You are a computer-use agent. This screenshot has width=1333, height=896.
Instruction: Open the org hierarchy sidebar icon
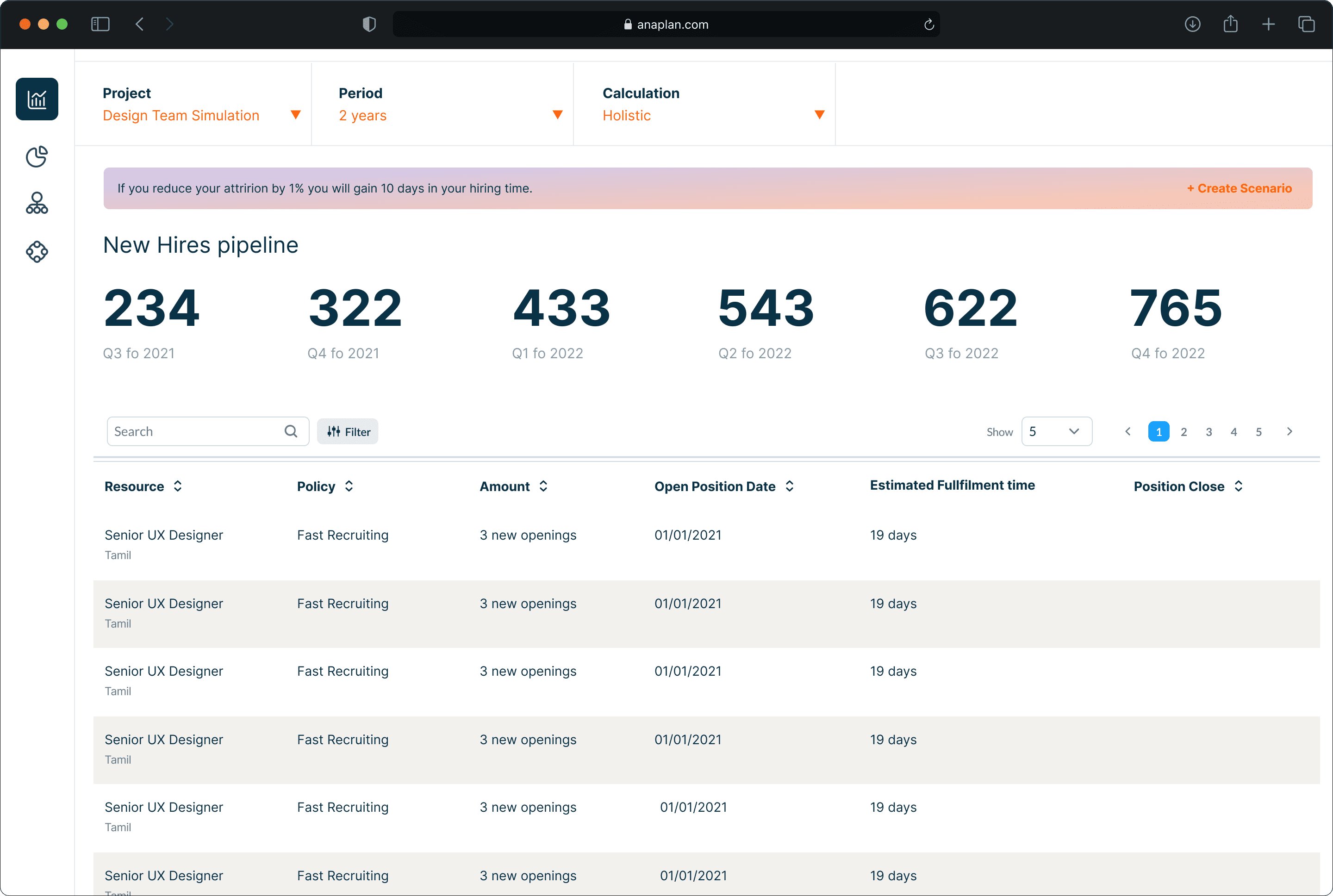point(37,204)
